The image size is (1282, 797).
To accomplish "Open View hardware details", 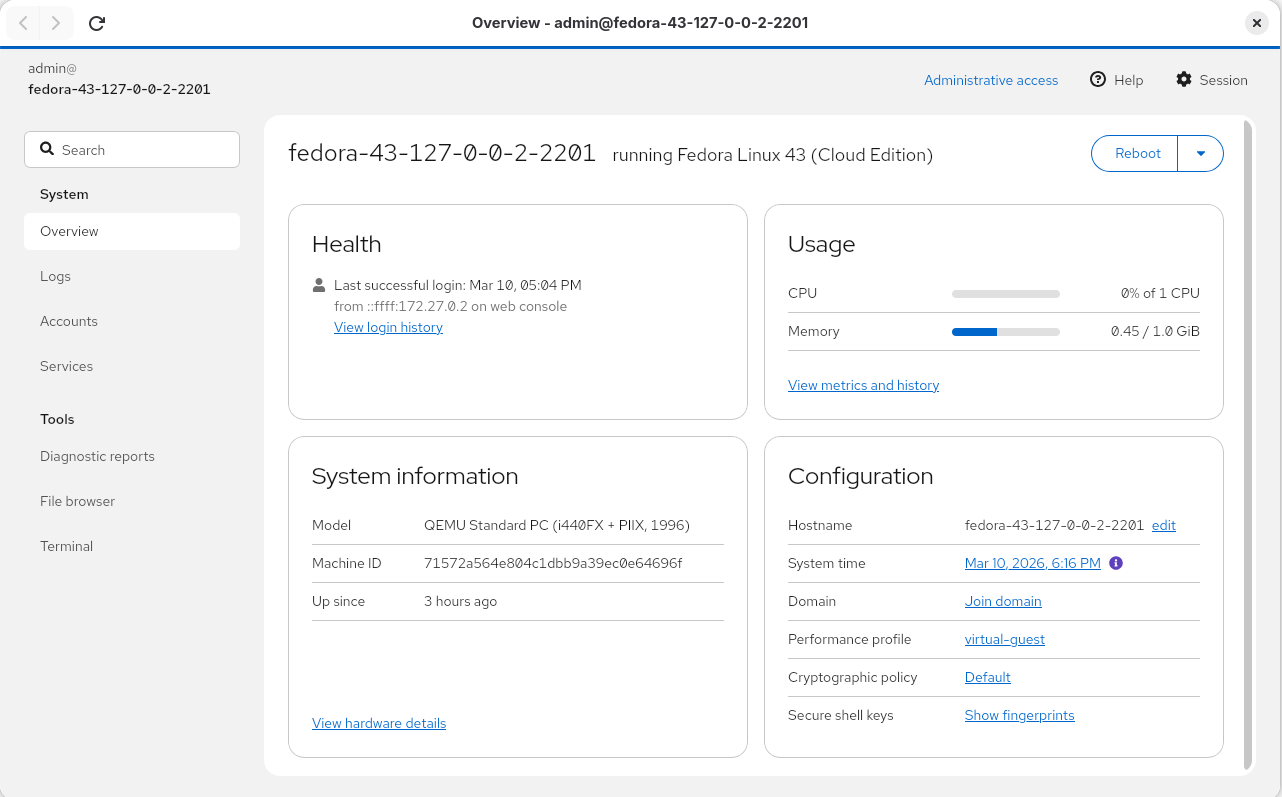I will click(379, 723).
